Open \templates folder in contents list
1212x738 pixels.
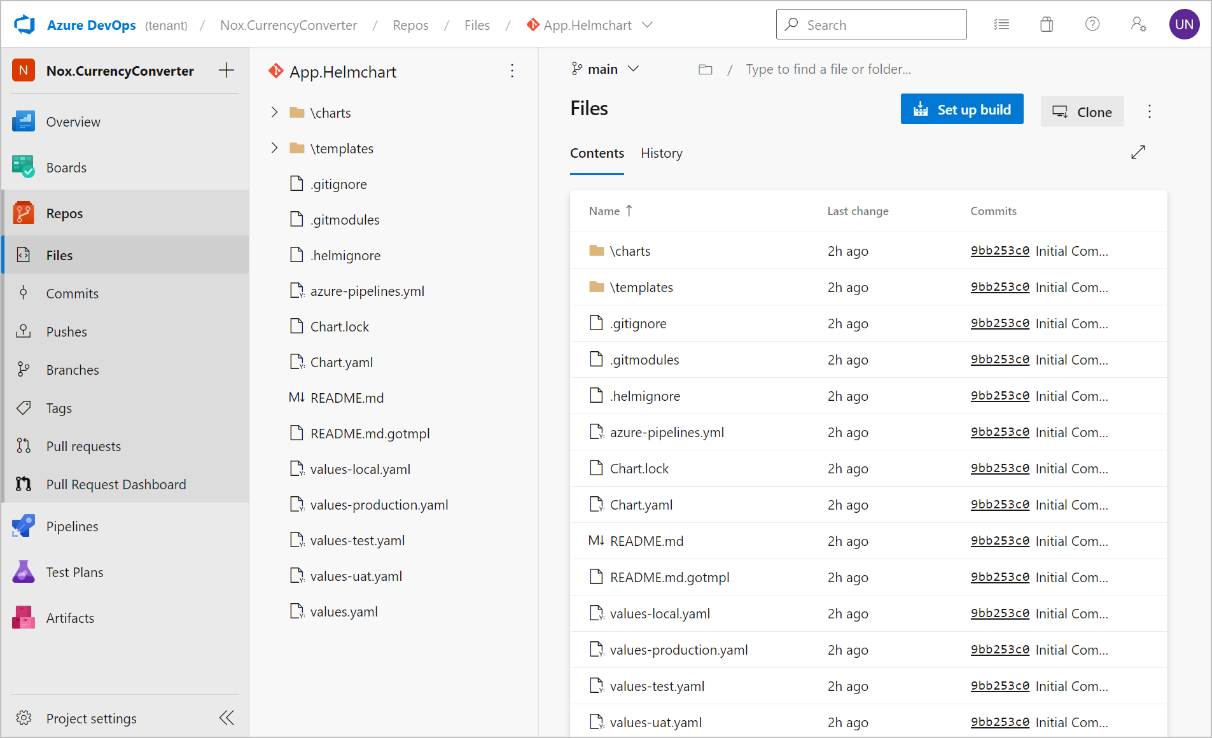(642, 287)
